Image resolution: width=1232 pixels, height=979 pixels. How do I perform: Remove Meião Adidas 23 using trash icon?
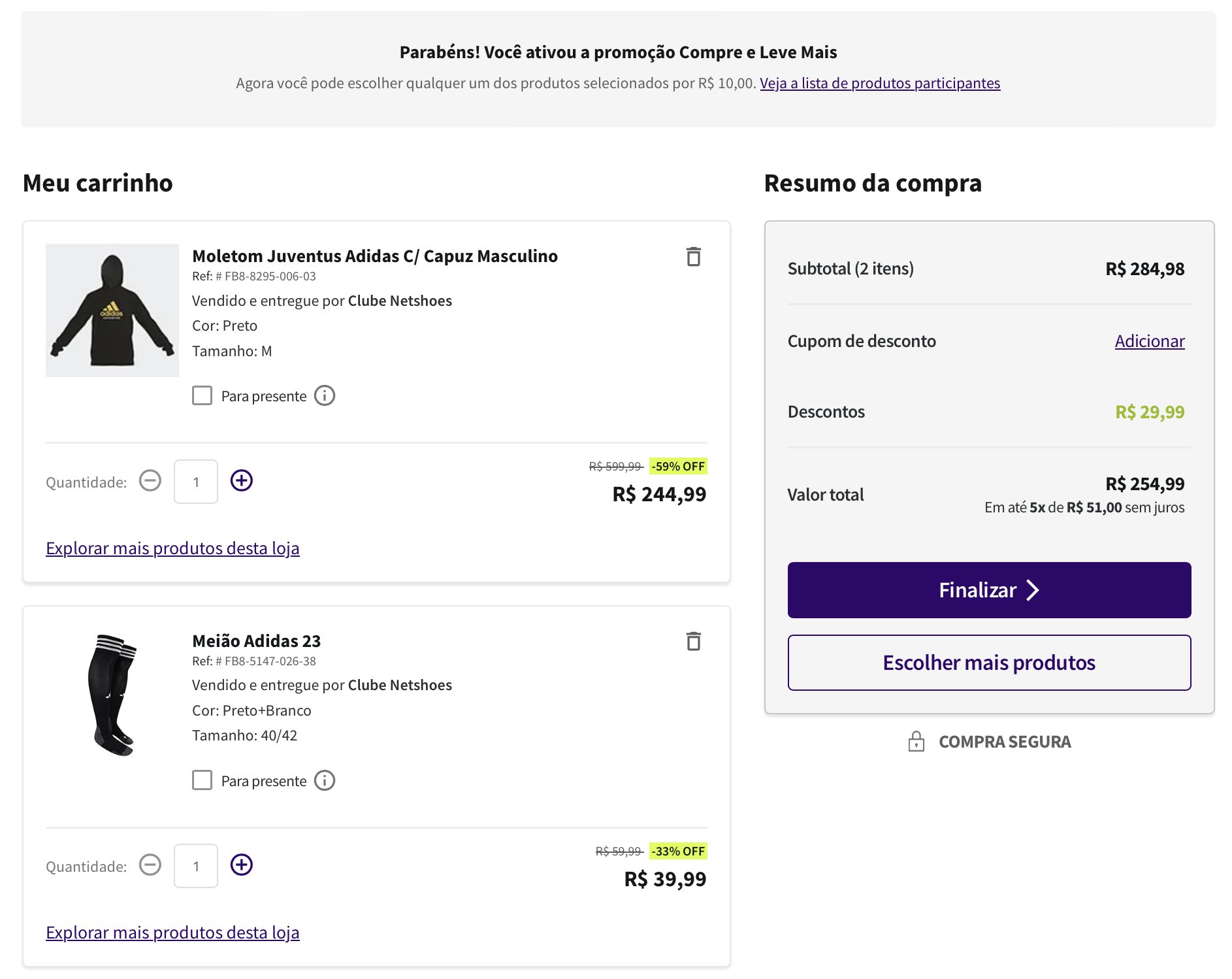pyautogui.click(x=694, y=641)
